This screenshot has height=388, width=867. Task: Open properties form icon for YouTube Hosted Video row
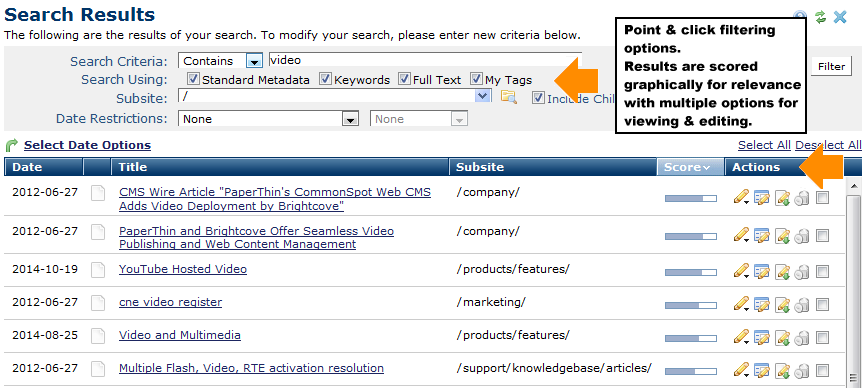(x=762, y=272)
